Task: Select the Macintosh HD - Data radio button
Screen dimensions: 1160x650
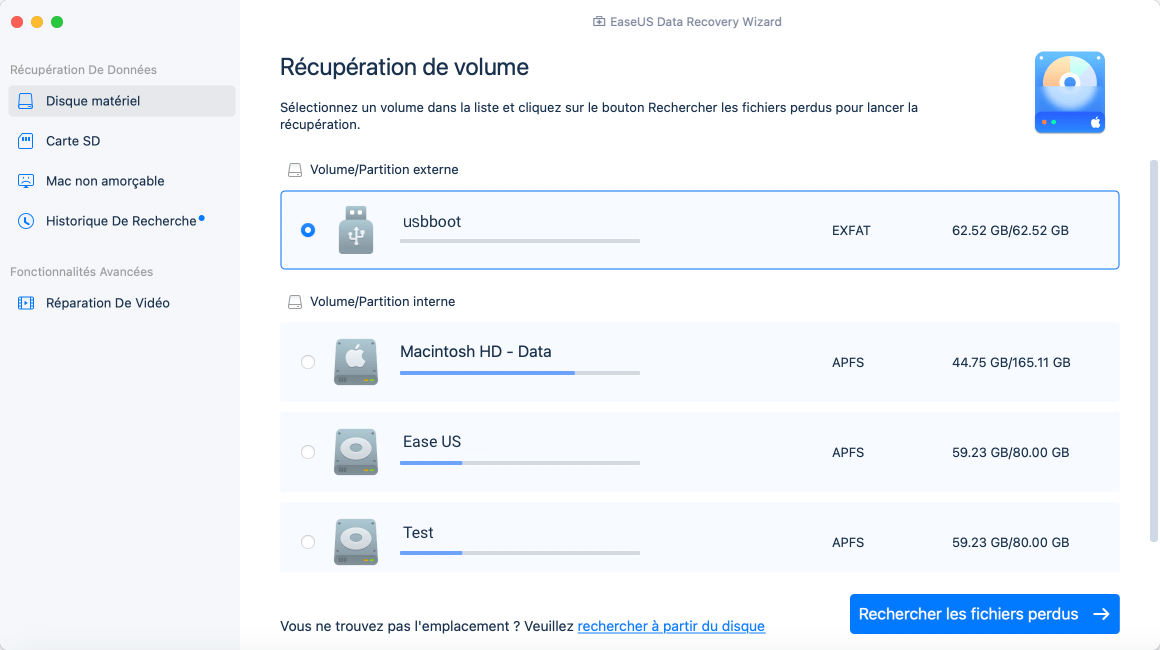Action: point(308,362)
